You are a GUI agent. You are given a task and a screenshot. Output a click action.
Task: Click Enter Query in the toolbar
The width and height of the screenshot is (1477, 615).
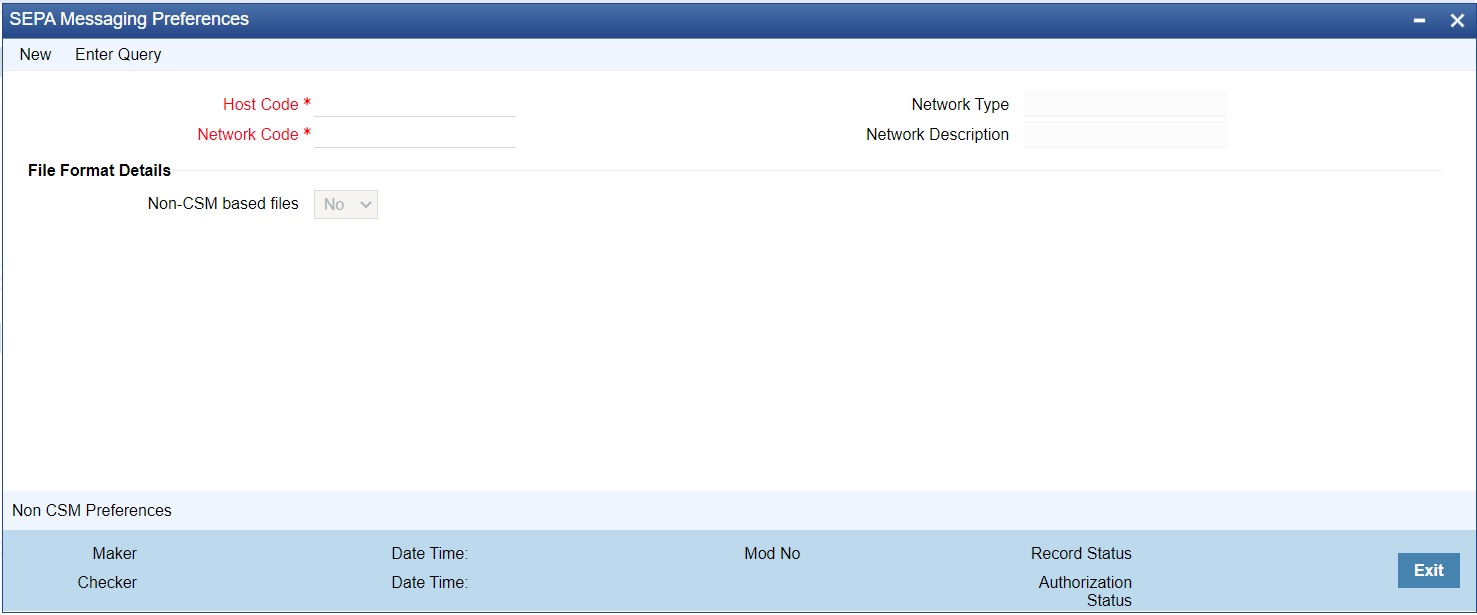[x=118, y=54]
